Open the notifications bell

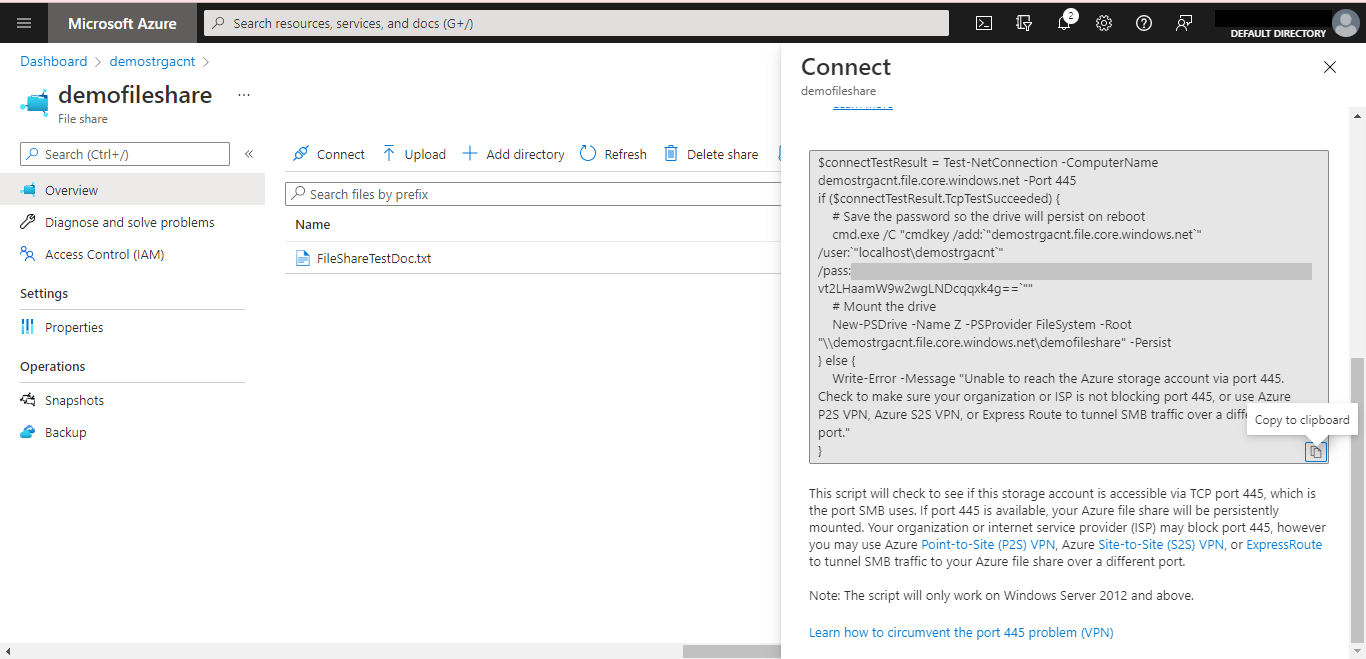pos(1064,23)
